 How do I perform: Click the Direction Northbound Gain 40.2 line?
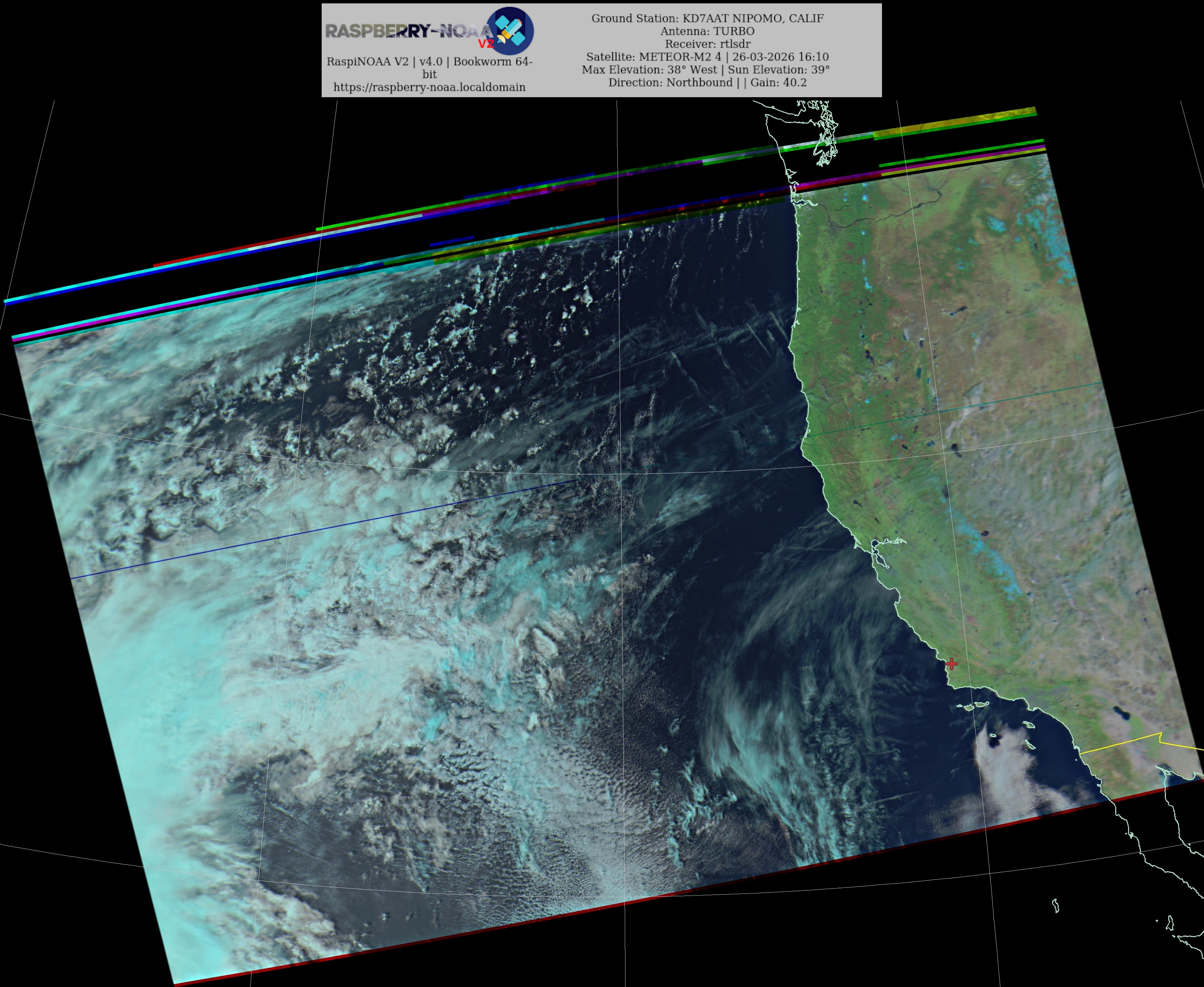(707, 82)
